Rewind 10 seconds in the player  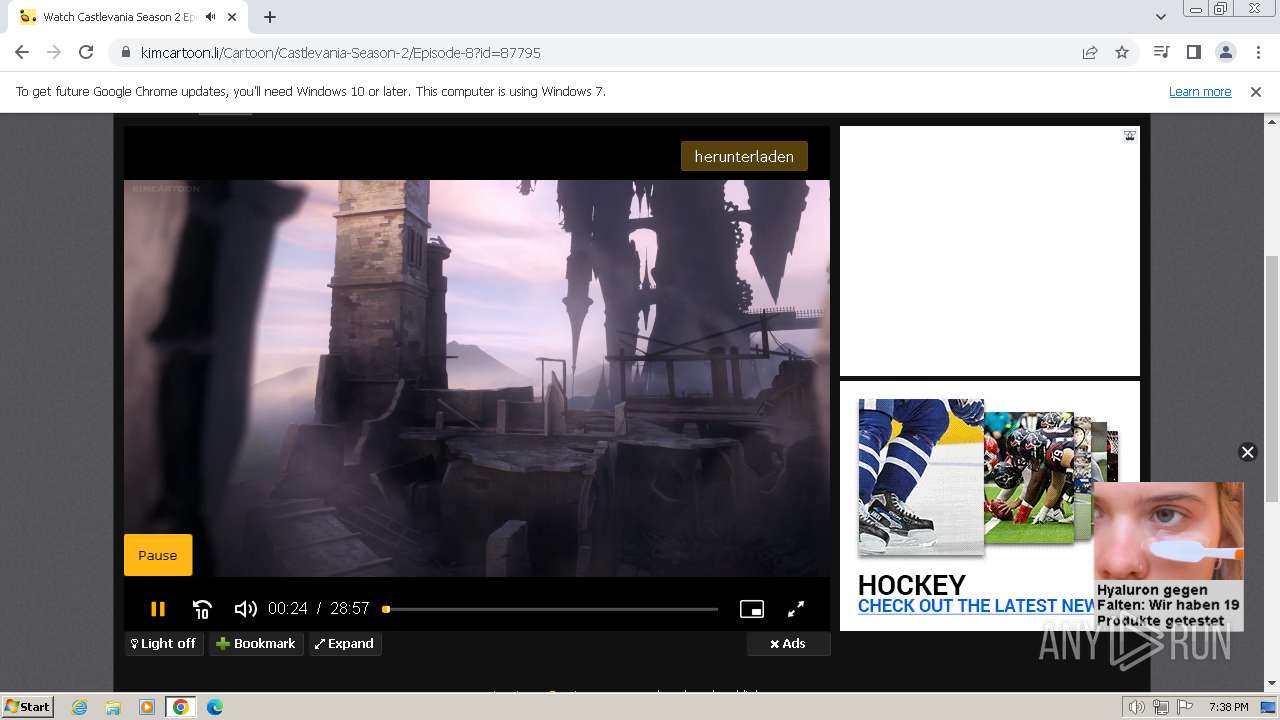coord(202,608)
